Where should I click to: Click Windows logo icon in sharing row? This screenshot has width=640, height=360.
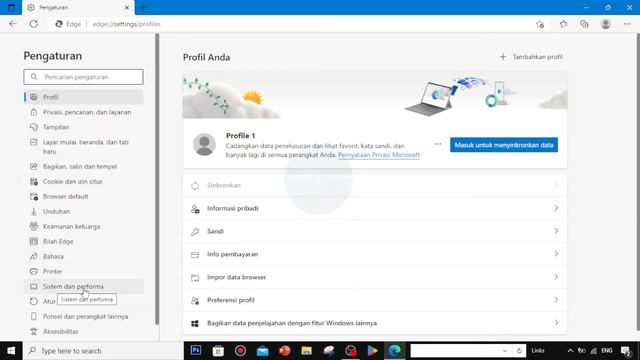[x=195, y=324]
